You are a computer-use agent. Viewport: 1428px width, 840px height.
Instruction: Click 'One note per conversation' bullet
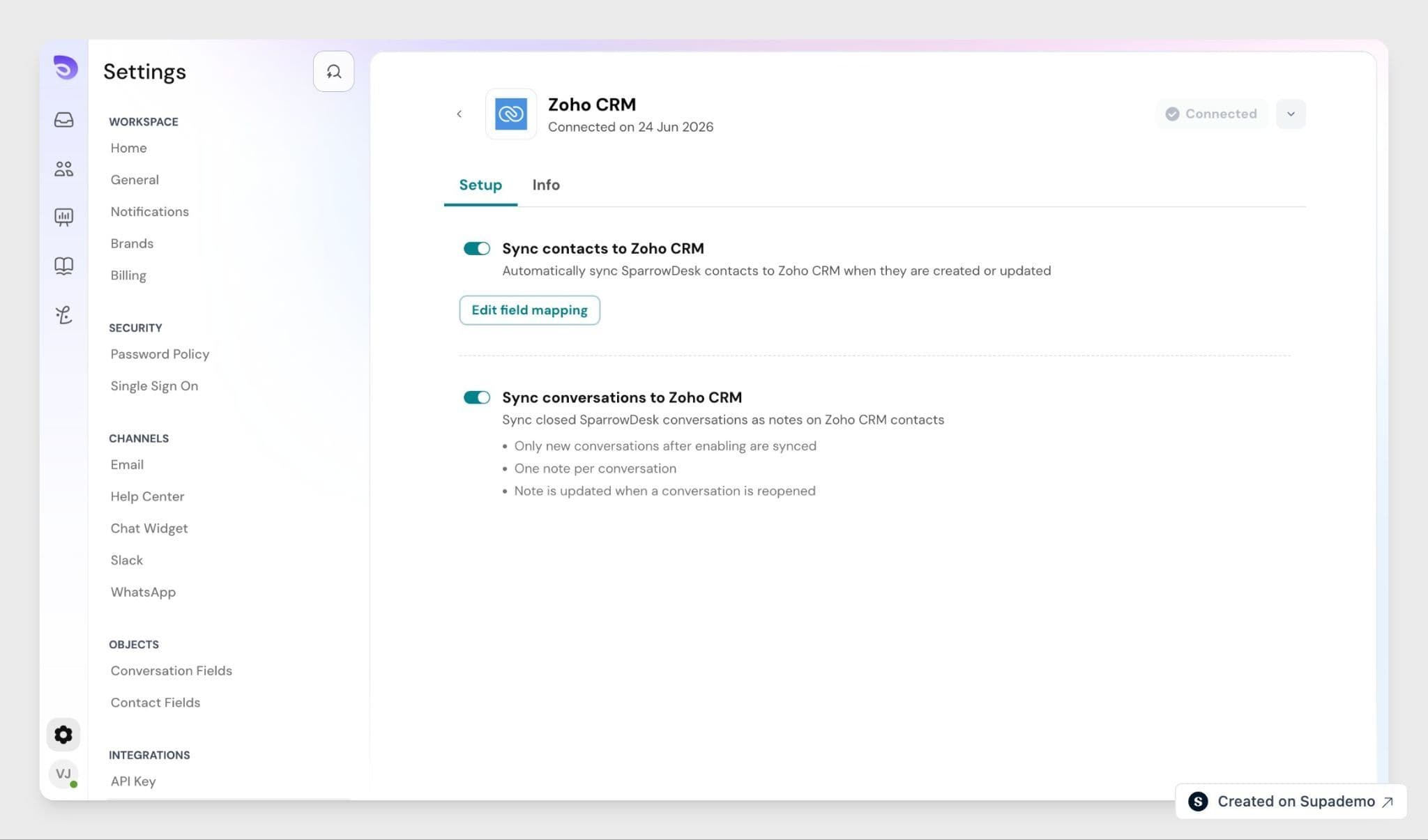click(x=595, y=468)
